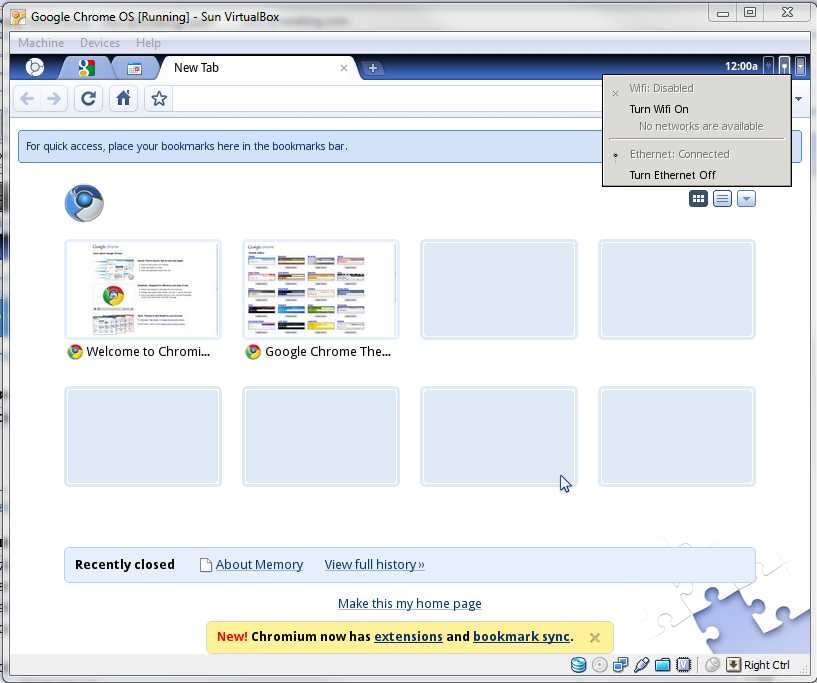Click the 12:00a clock
This screenshot has height=683, width=817.
[x=741, y=66]
